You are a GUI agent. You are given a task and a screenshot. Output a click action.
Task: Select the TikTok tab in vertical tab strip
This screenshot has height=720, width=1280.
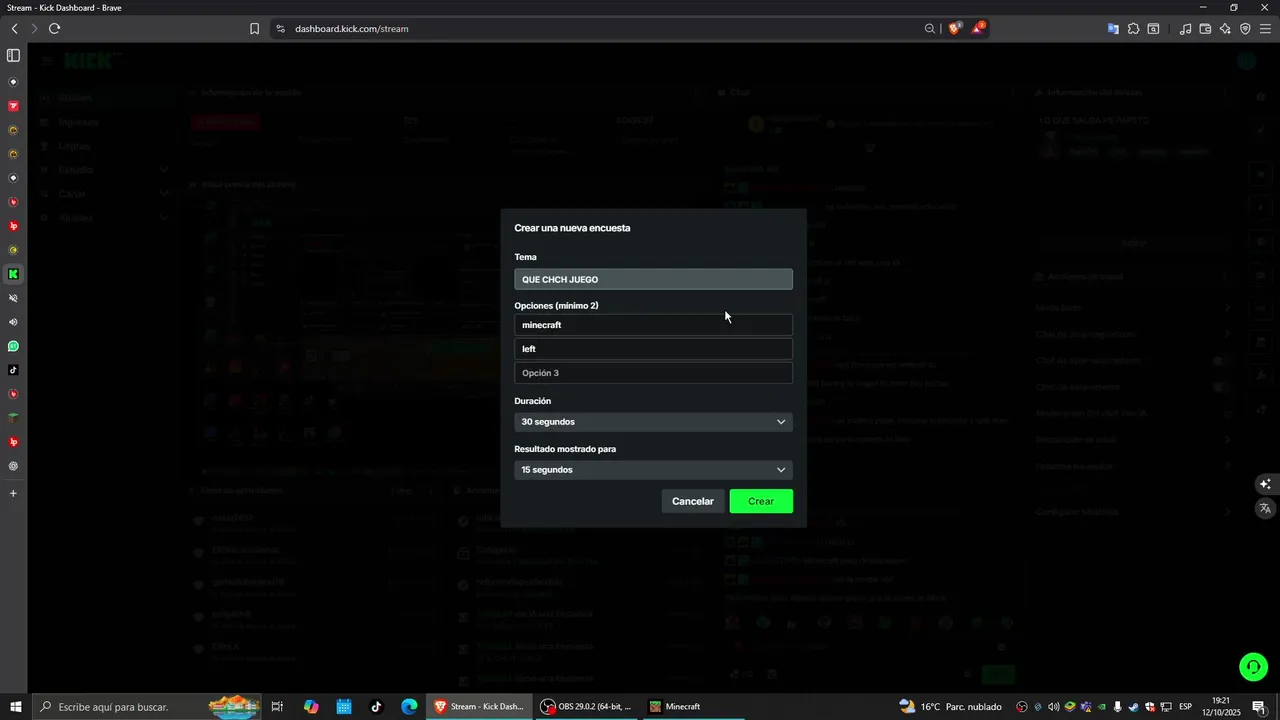(13, 370)
